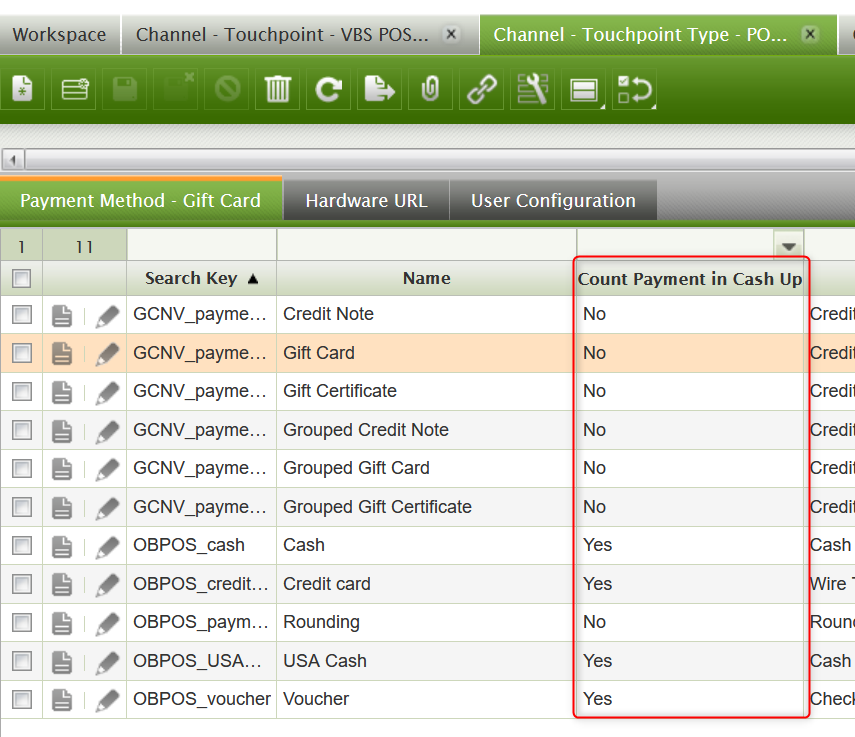The height and width of the screenshot is (737, 855).
Task: Select the Rounding row checkbox
Action: [22, 623]
